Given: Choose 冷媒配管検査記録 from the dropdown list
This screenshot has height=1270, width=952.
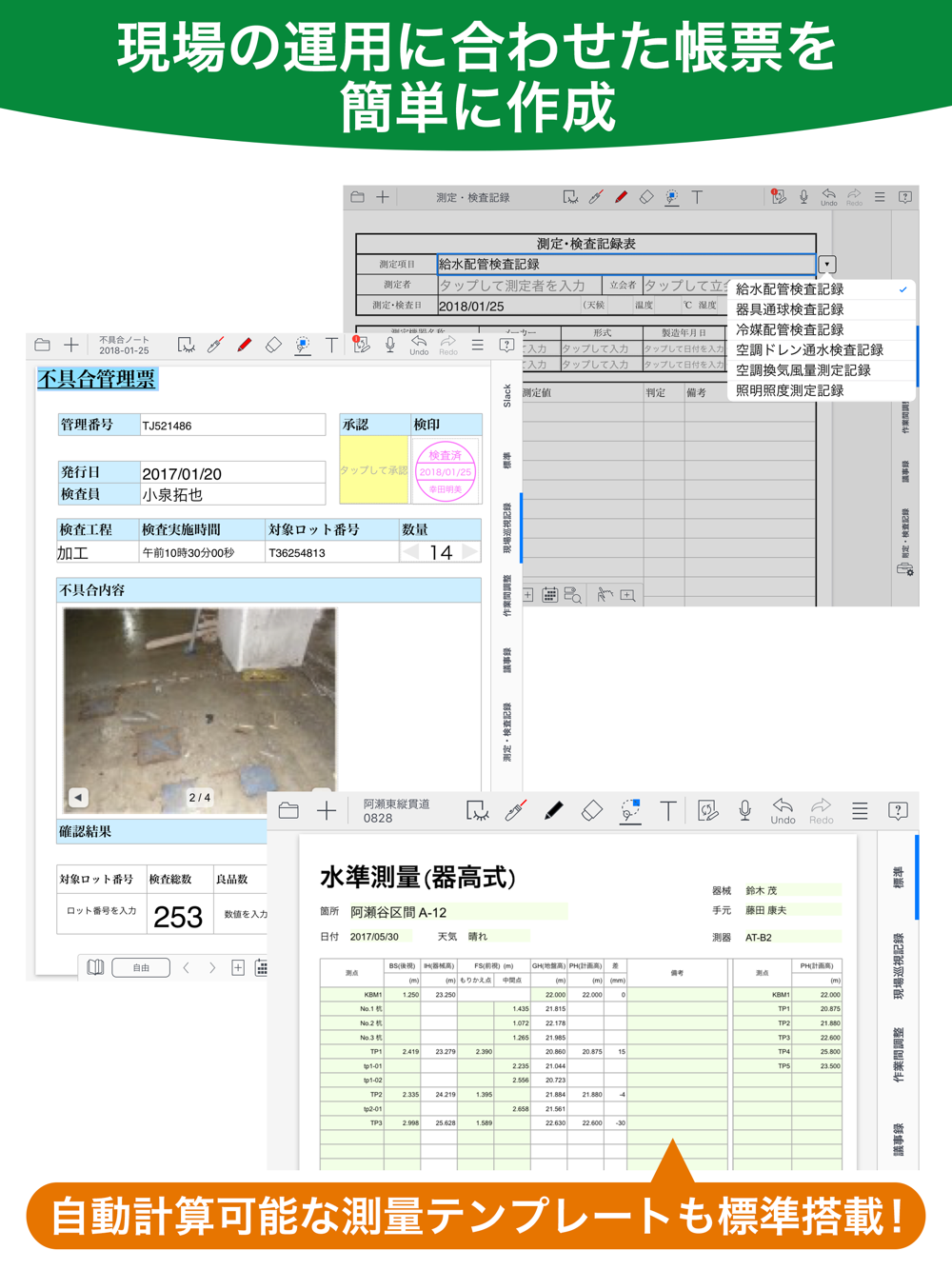Looking at the screenshot, I should click(x=822, y=329).
